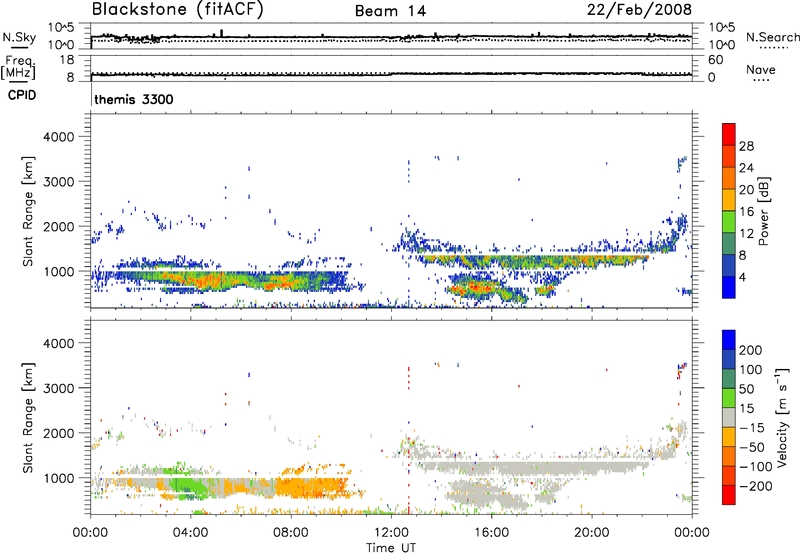Pick the orange segment of Power colorbar

pos(729,178)
